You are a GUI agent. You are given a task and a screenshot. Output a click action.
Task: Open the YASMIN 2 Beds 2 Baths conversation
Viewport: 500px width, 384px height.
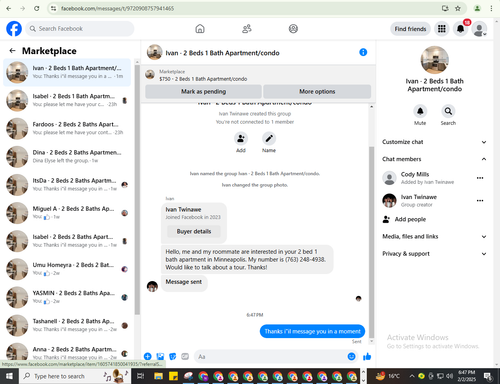67,297
